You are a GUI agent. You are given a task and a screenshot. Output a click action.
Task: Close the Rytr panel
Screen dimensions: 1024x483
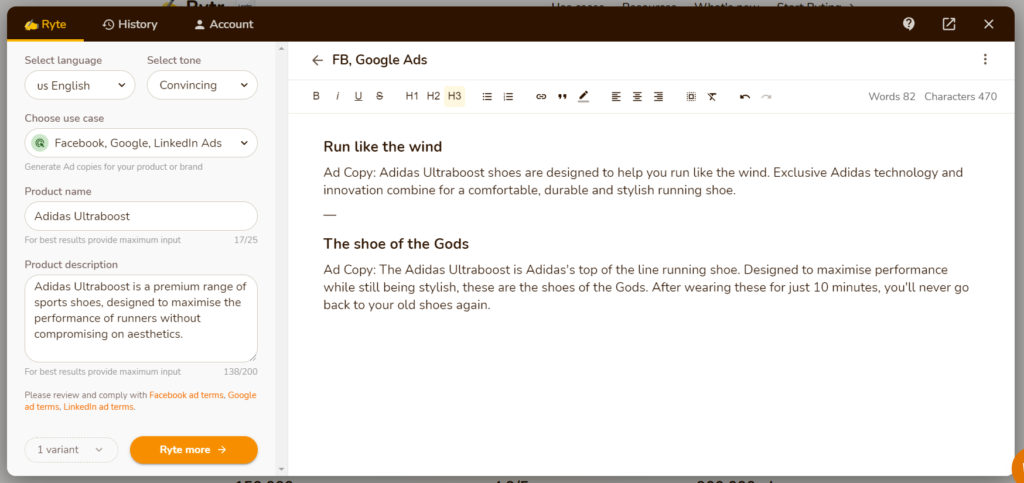coord(989,24)
